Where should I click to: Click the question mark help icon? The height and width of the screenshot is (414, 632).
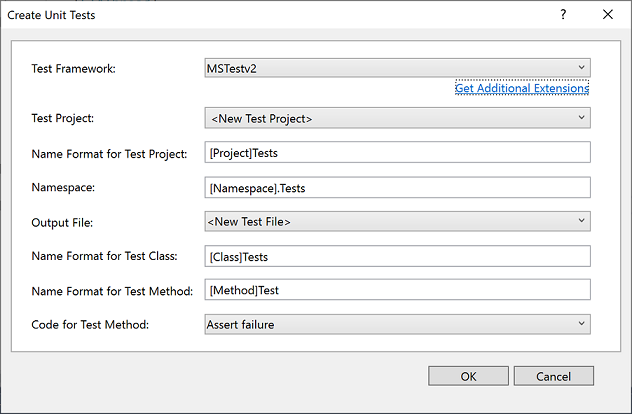click(563, 15)
